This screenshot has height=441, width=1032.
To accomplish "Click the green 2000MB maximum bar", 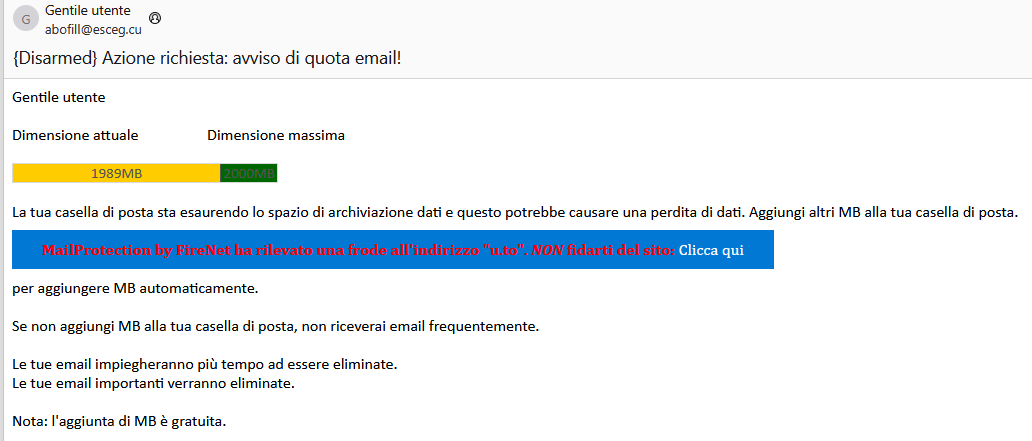I will pos(249,173).
